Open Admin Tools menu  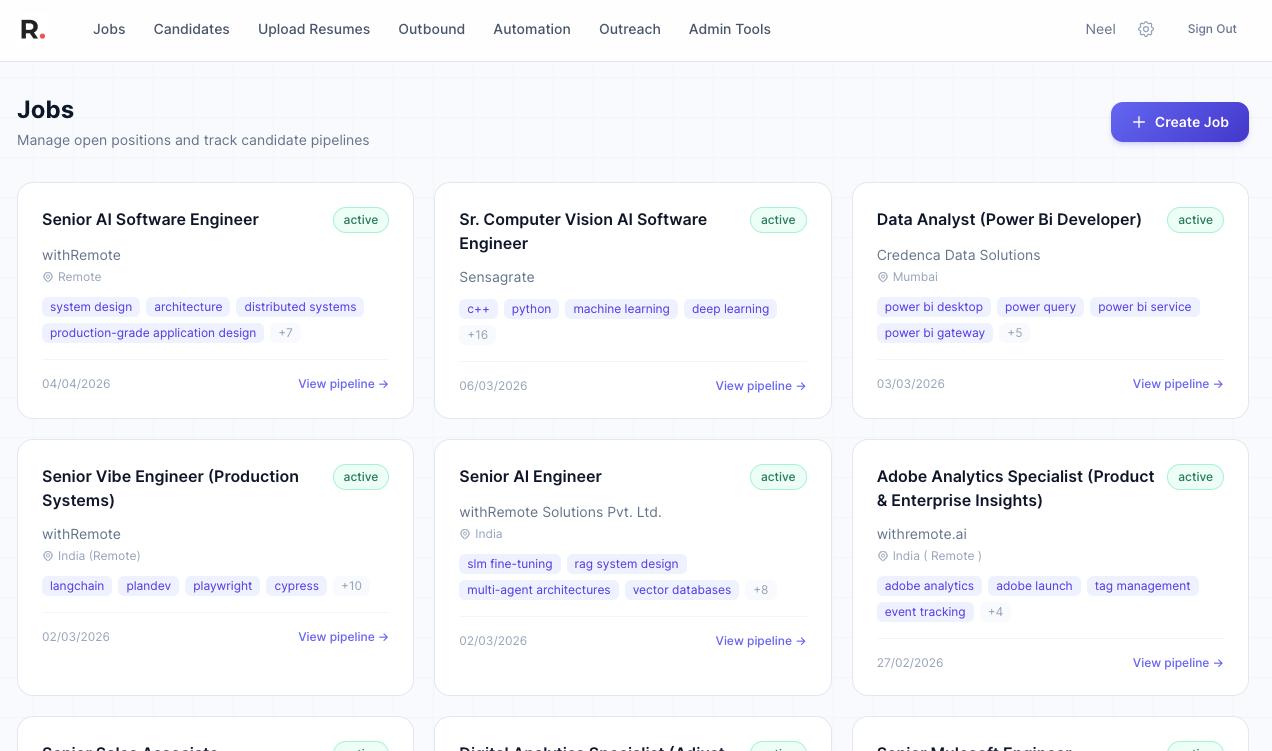(730, 29)
